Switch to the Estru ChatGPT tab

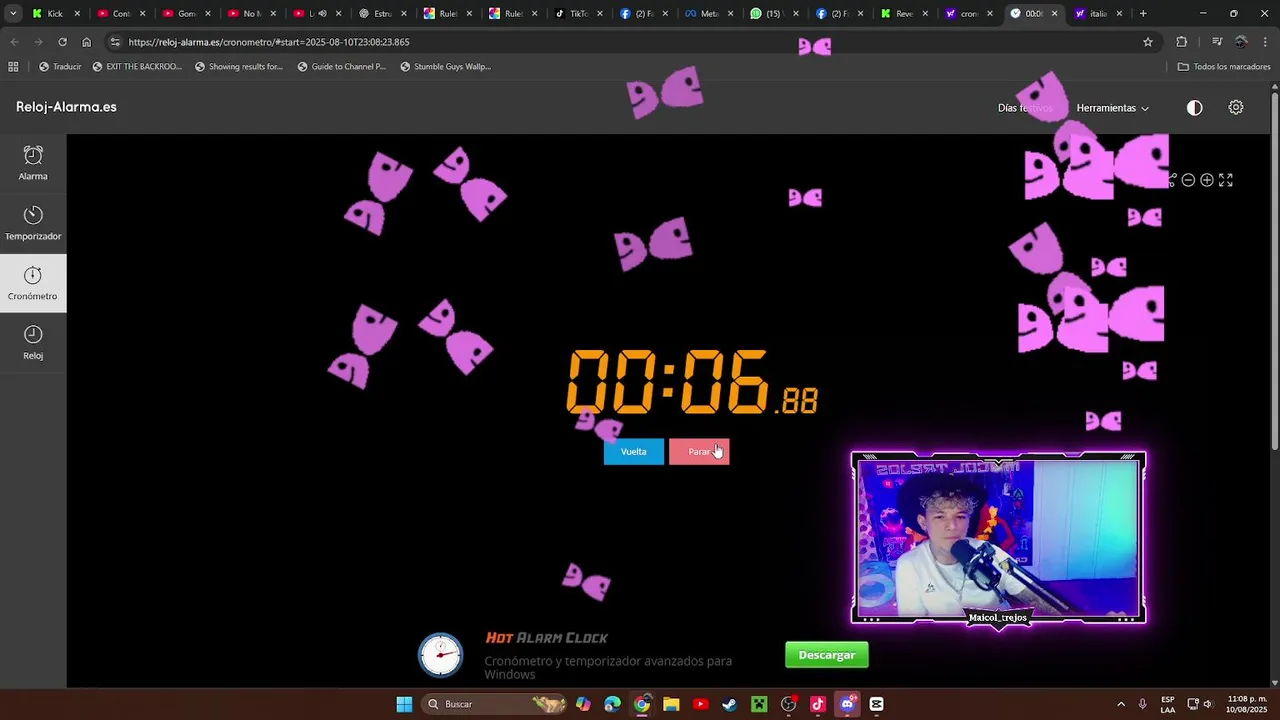[382, 14]
